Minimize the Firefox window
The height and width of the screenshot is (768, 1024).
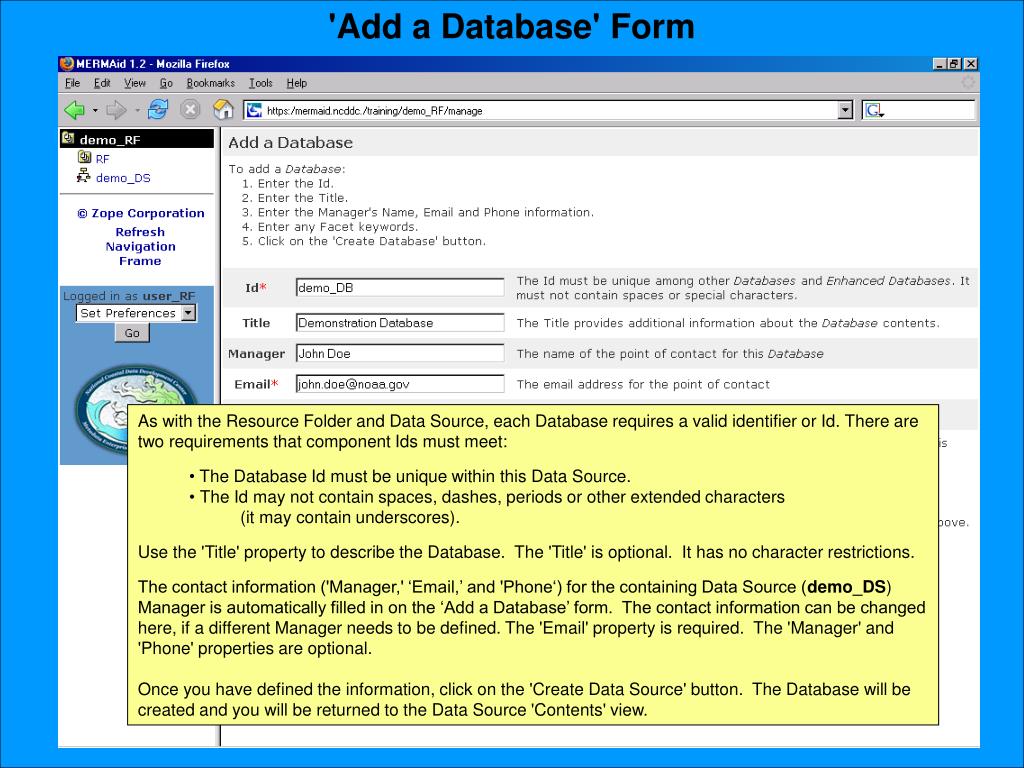pyautogui.click(x=939, y=64)
